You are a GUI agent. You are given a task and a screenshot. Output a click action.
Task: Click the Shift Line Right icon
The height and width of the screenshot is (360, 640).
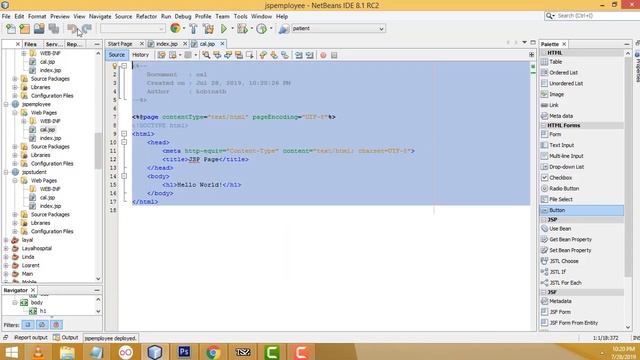click(x=310, y=55)
